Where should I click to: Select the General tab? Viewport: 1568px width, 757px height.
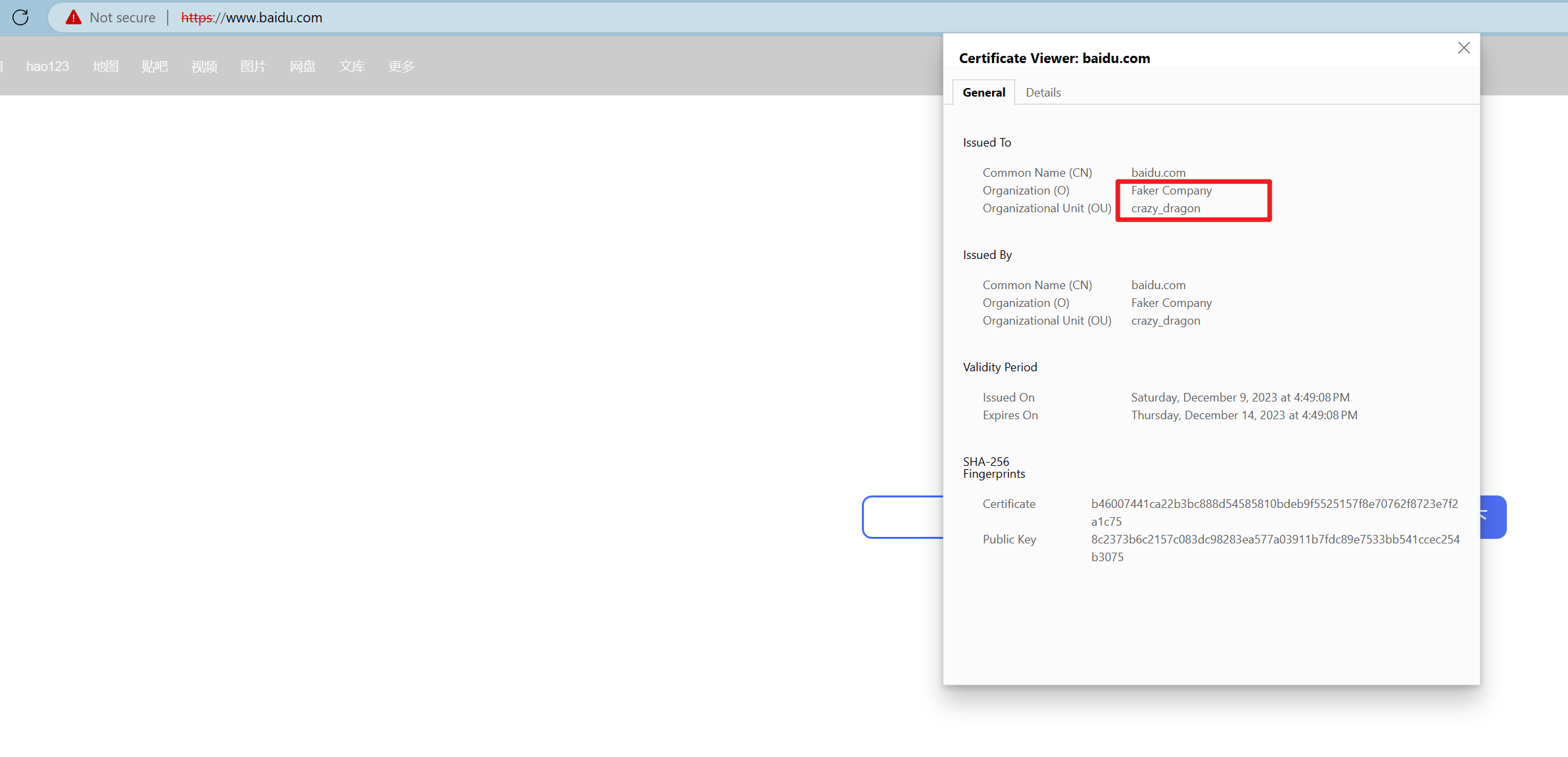click(984, 92)
